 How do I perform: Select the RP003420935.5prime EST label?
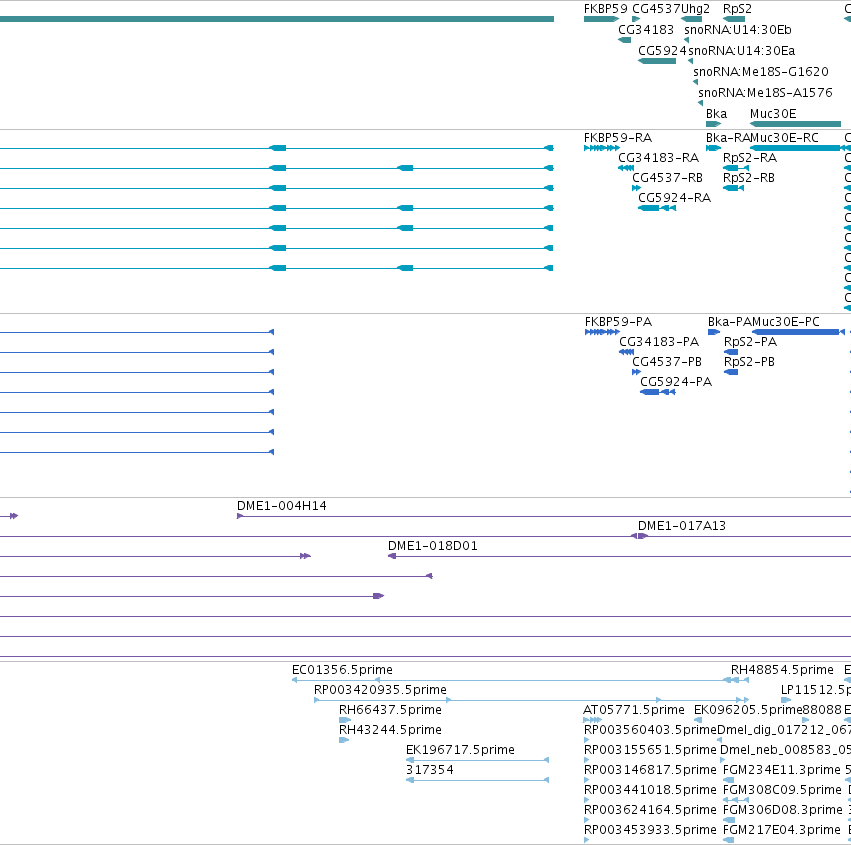pyautogui.click(x=380, y=690)
